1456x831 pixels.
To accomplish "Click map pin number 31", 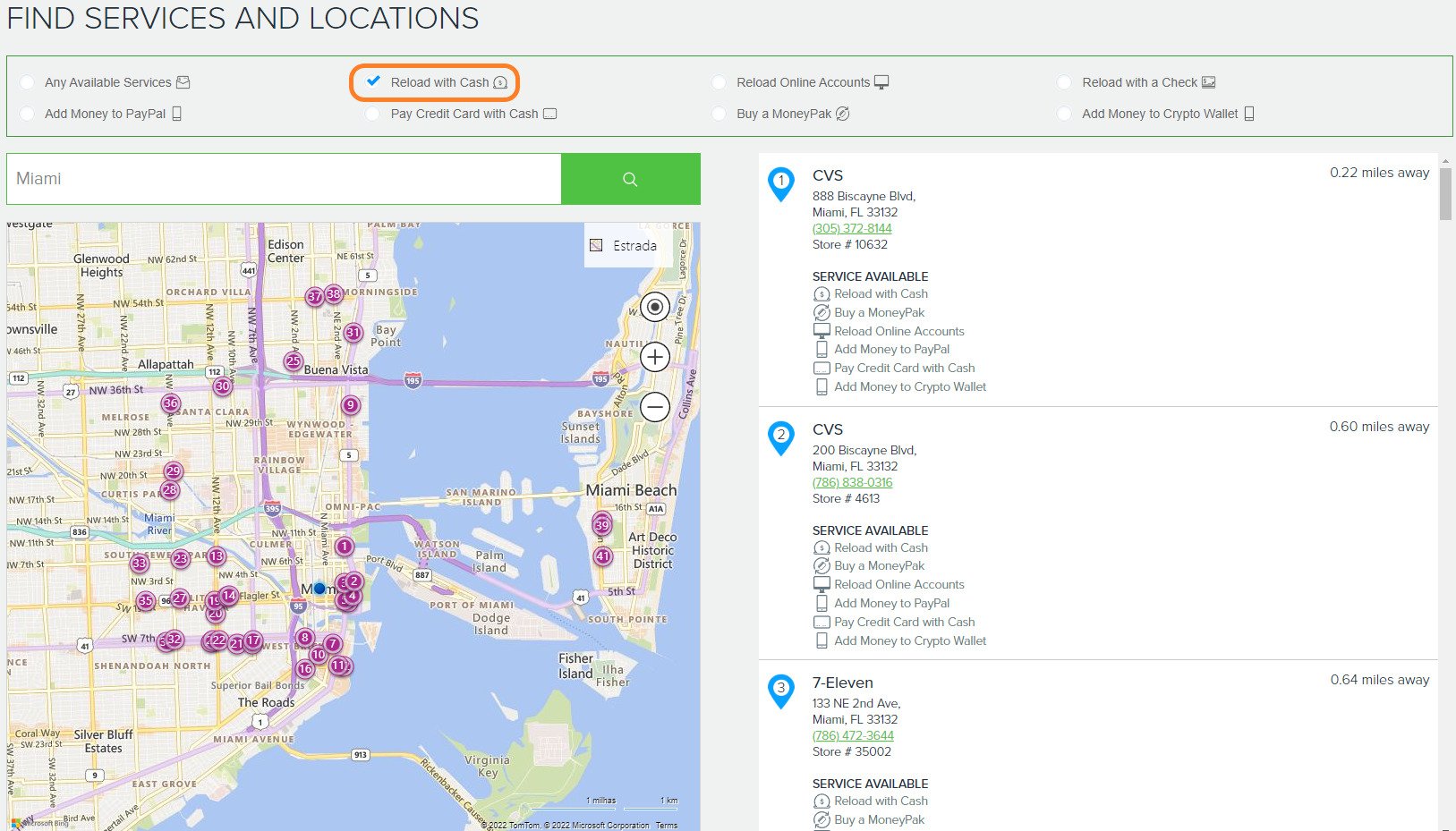I will click(353, 333).
